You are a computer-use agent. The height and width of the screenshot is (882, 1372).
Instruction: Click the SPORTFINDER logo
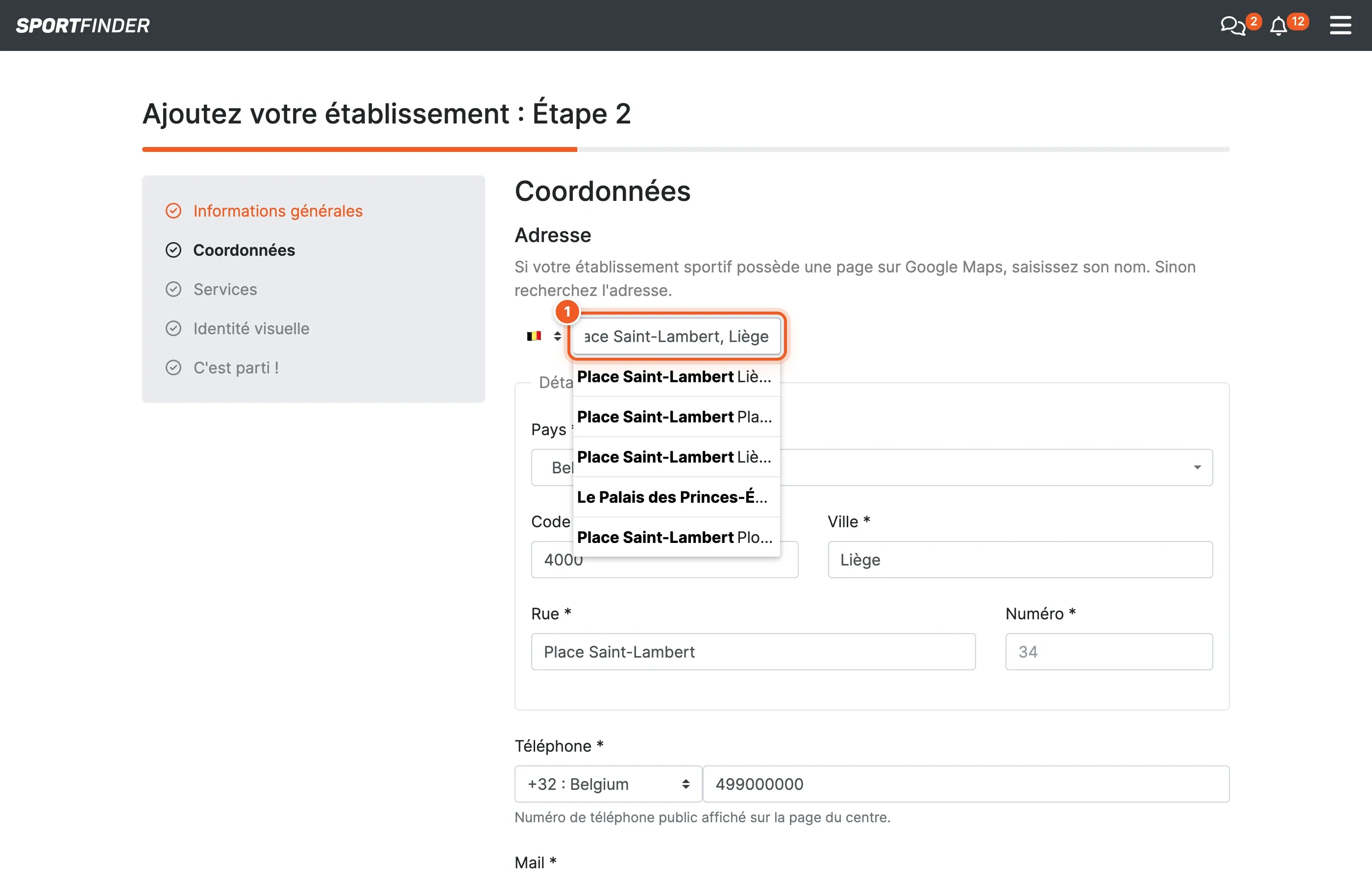[x=83, y=25]
